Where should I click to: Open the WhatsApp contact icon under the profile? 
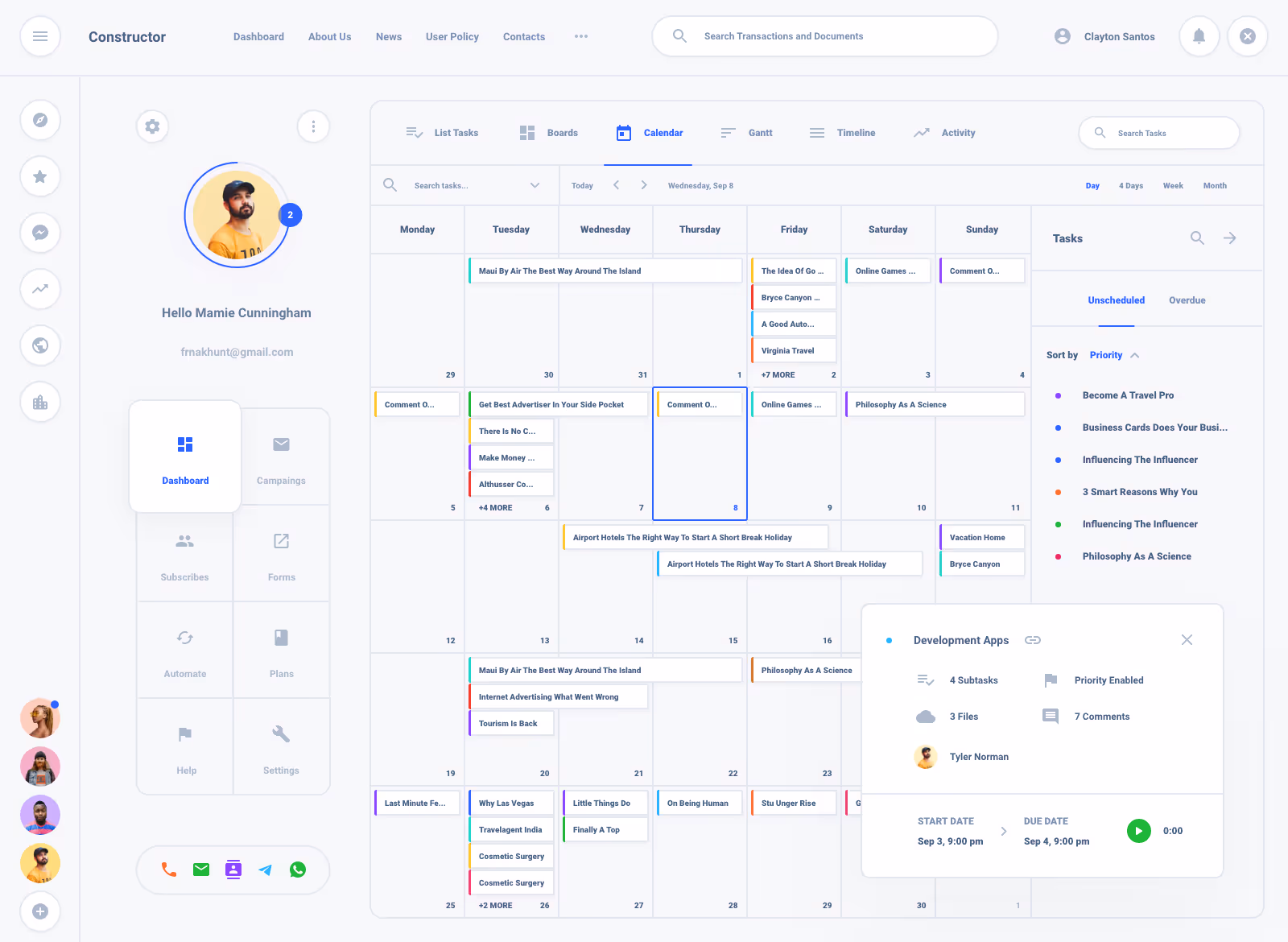pos(298,870)
